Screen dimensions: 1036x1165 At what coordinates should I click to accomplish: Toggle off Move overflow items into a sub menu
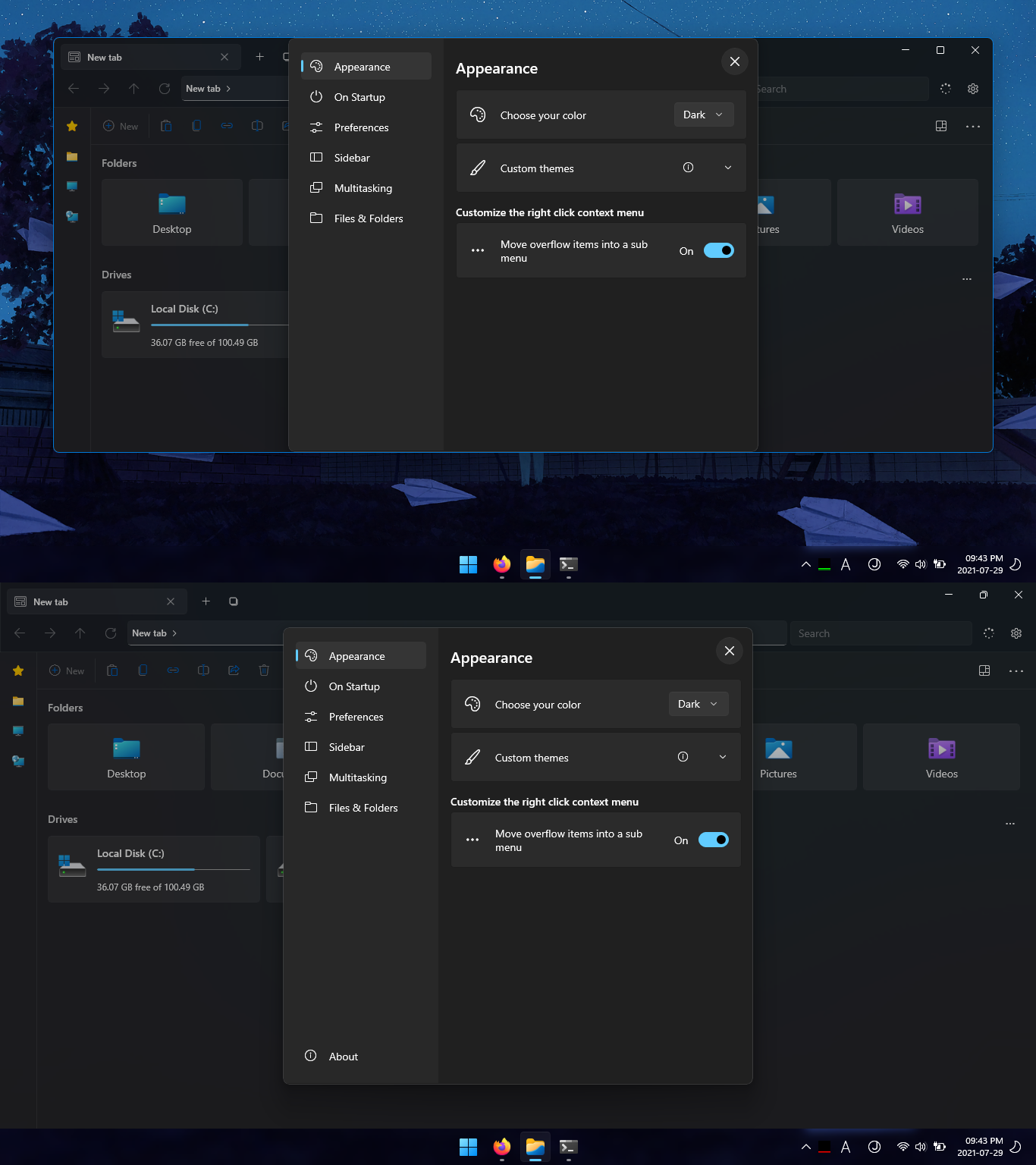pyautogui.click(x=713, y=840)
